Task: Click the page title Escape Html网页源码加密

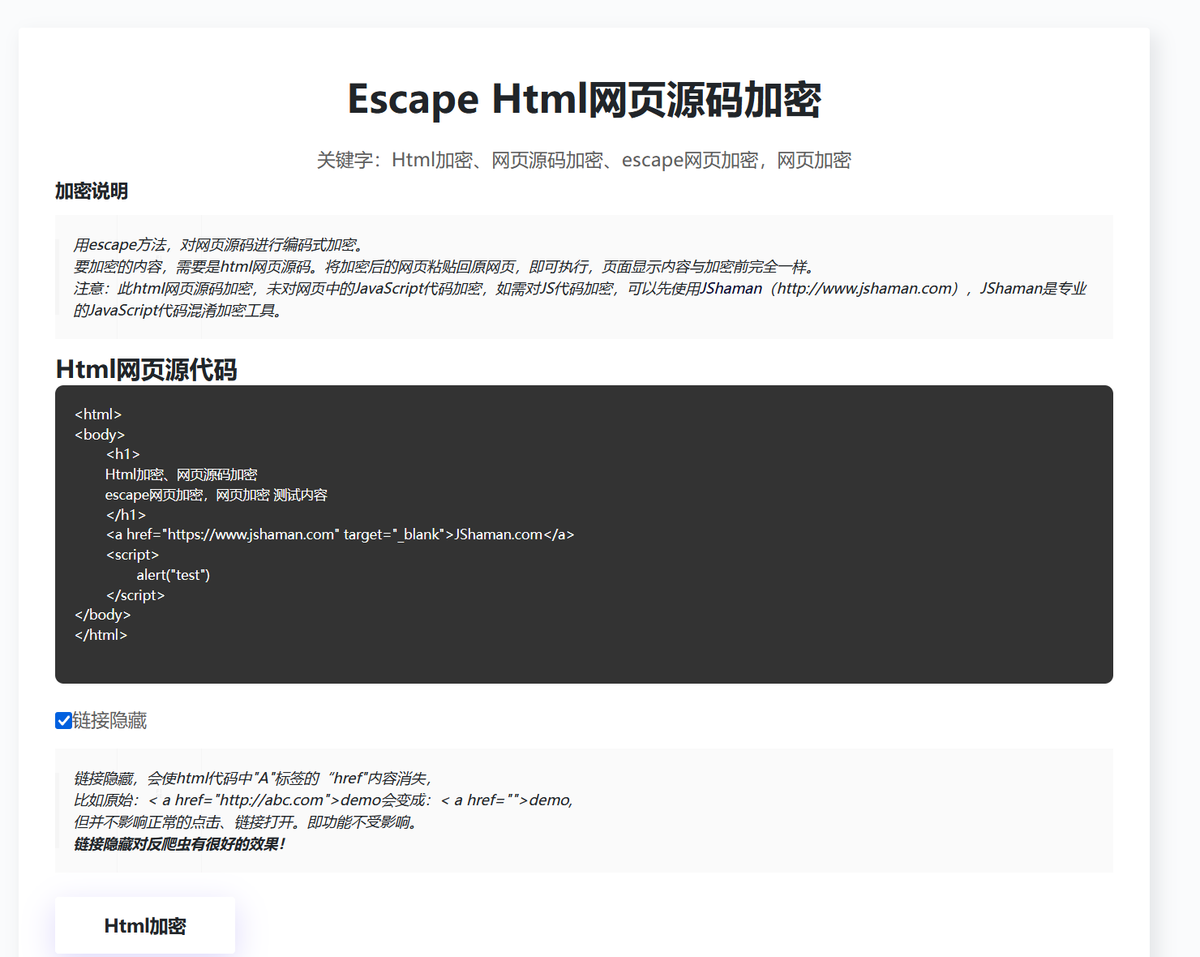Action: click(583, 99)
